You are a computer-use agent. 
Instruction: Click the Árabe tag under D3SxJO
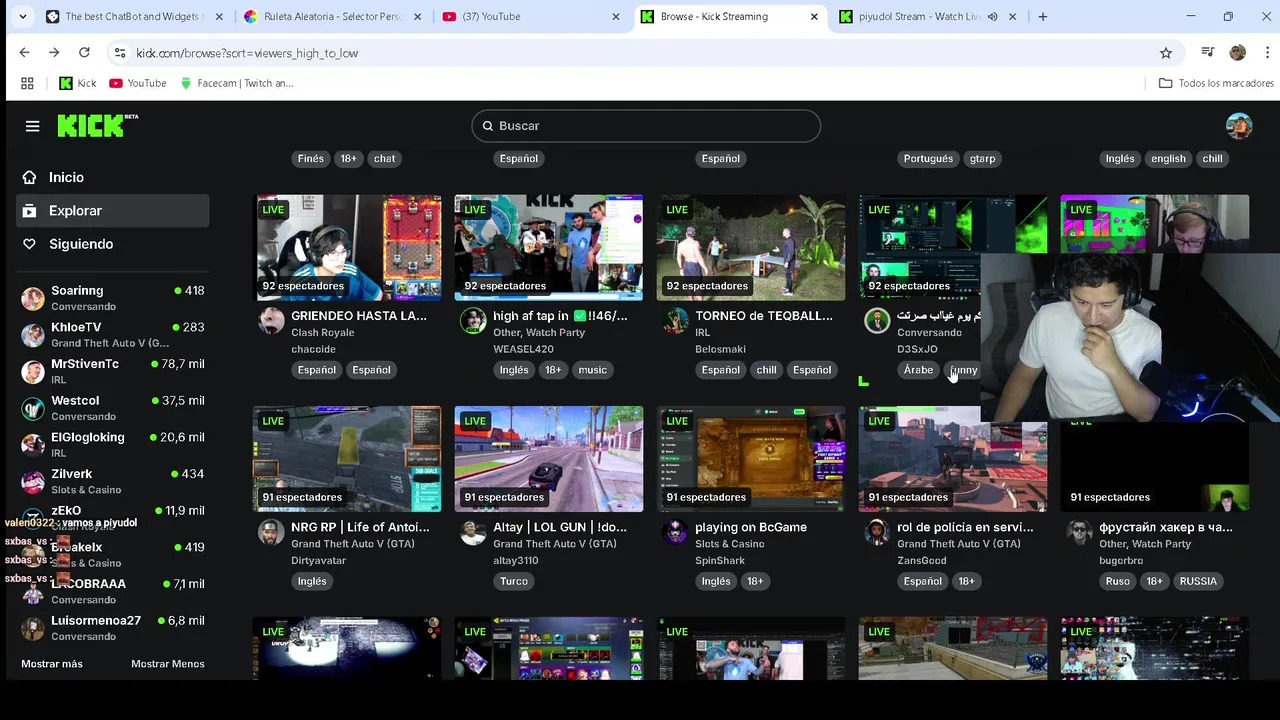[x=918, y=370]
